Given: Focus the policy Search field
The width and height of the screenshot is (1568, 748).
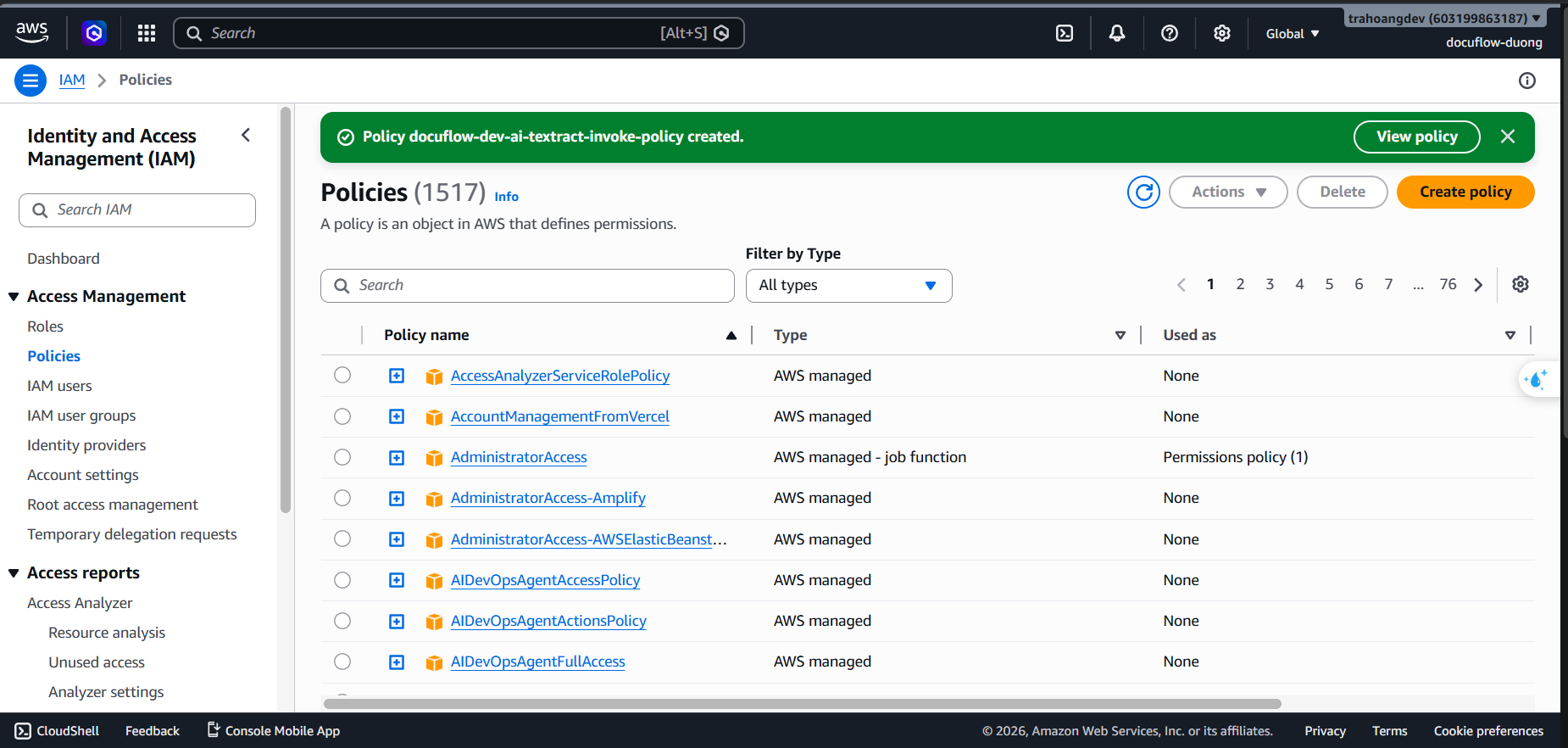Looking at the screenshot, I should click(x=527, y=286).
